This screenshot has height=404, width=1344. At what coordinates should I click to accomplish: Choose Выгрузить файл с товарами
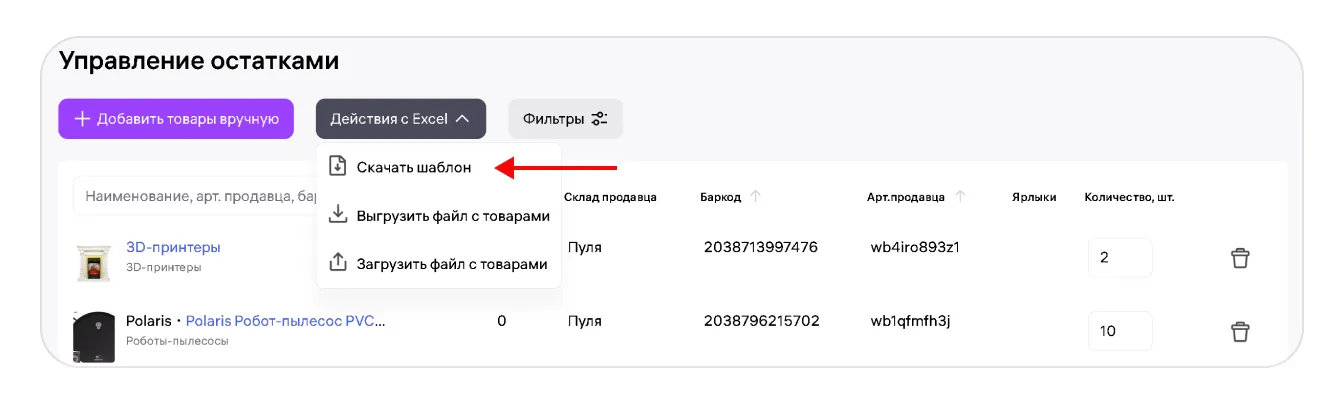pos(452,215)
